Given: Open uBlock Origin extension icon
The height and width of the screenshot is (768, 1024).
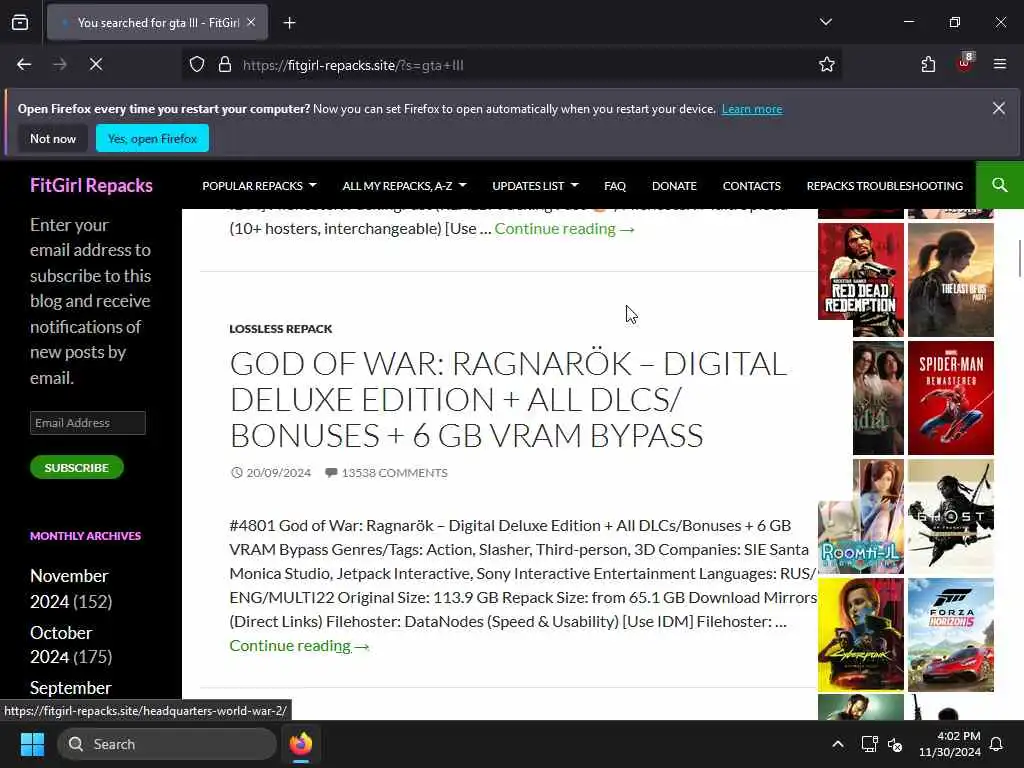Looking at the screenshot, I should (x=964, y=63).
